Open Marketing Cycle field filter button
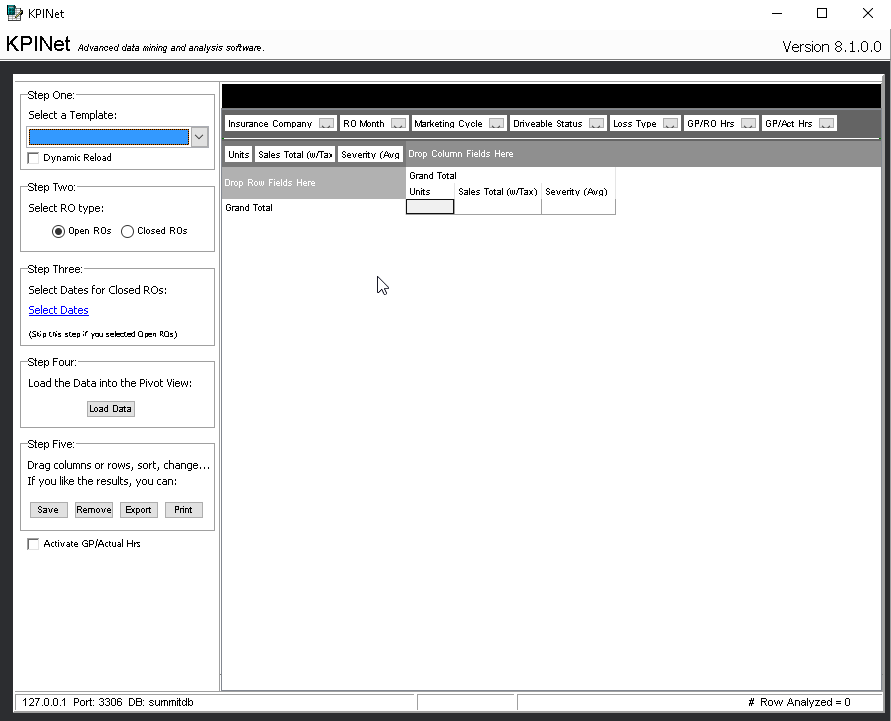The width and height of the screenshot is (891, 721). [x=496, y=124]
